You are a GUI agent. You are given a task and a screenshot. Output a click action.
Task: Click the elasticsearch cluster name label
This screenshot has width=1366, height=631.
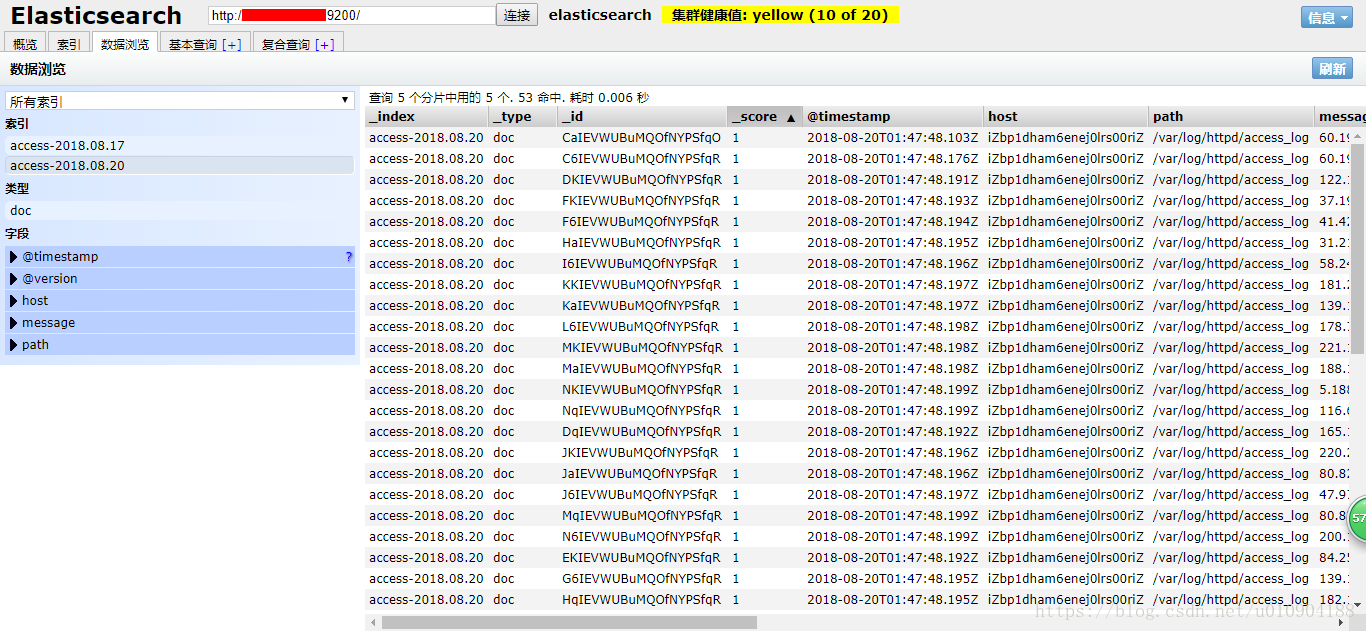point(600,15)
